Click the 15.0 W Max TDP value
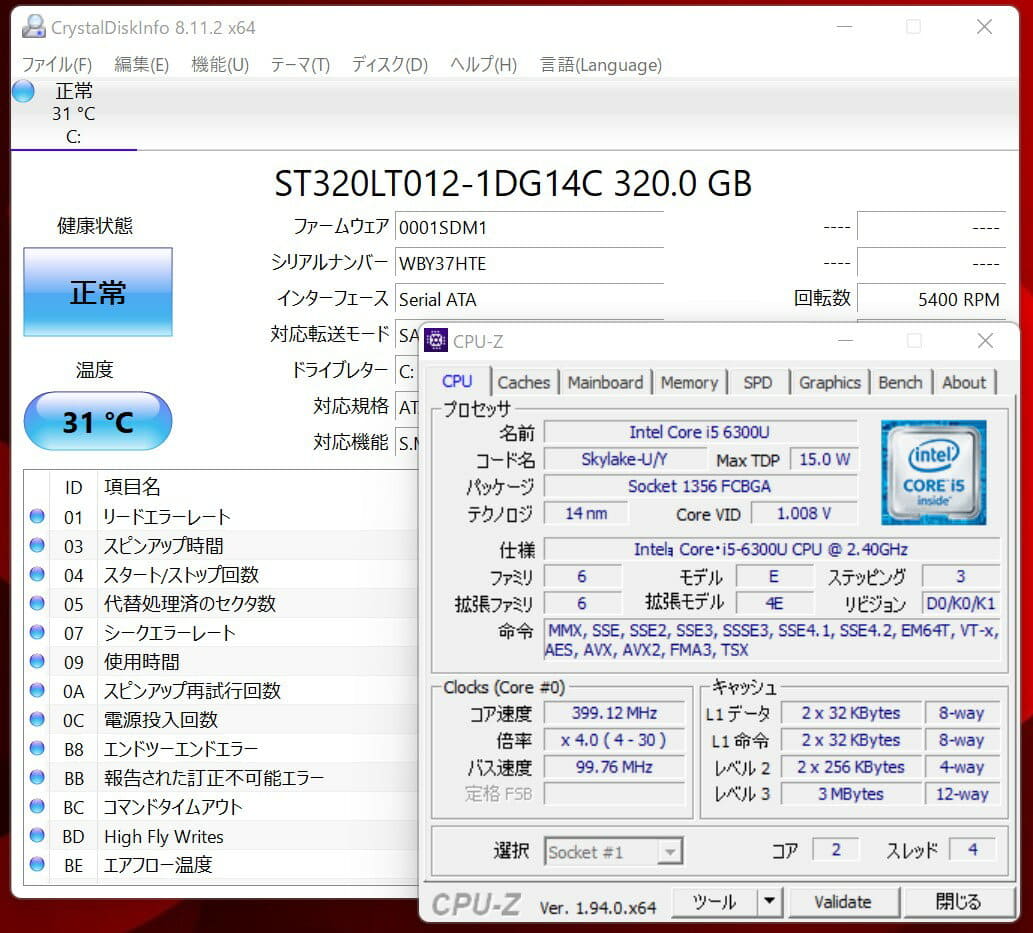This screenshot has height=933, width=1033. 824,459
